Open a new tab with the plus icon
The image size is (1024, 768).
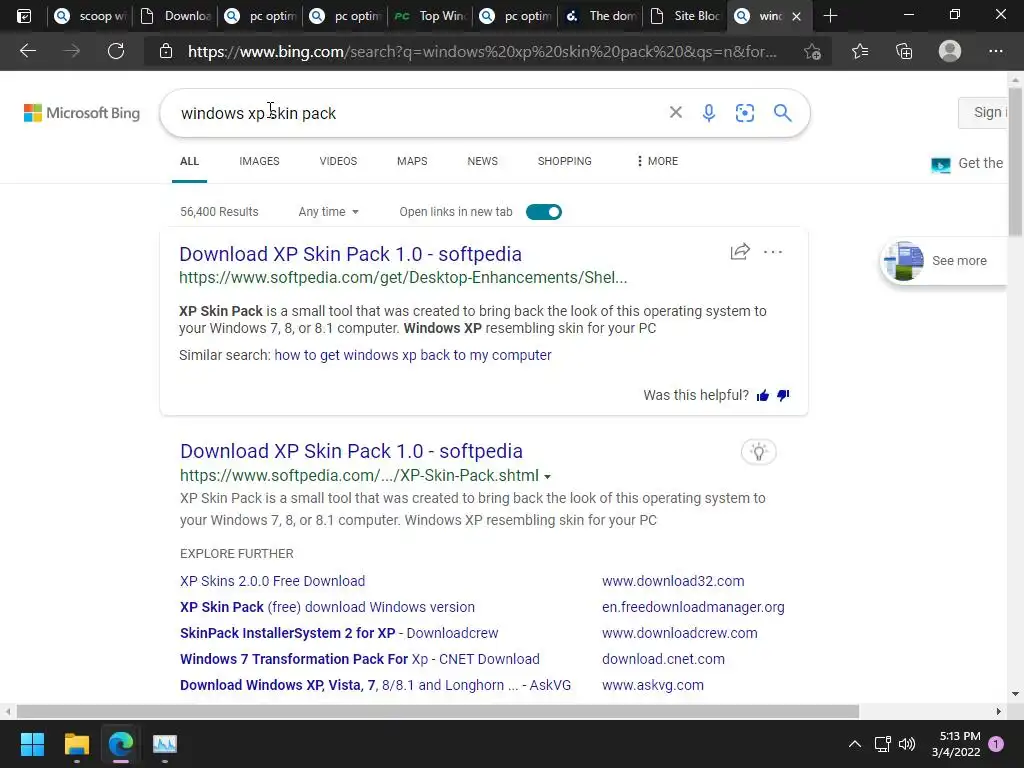pos(830,16)
